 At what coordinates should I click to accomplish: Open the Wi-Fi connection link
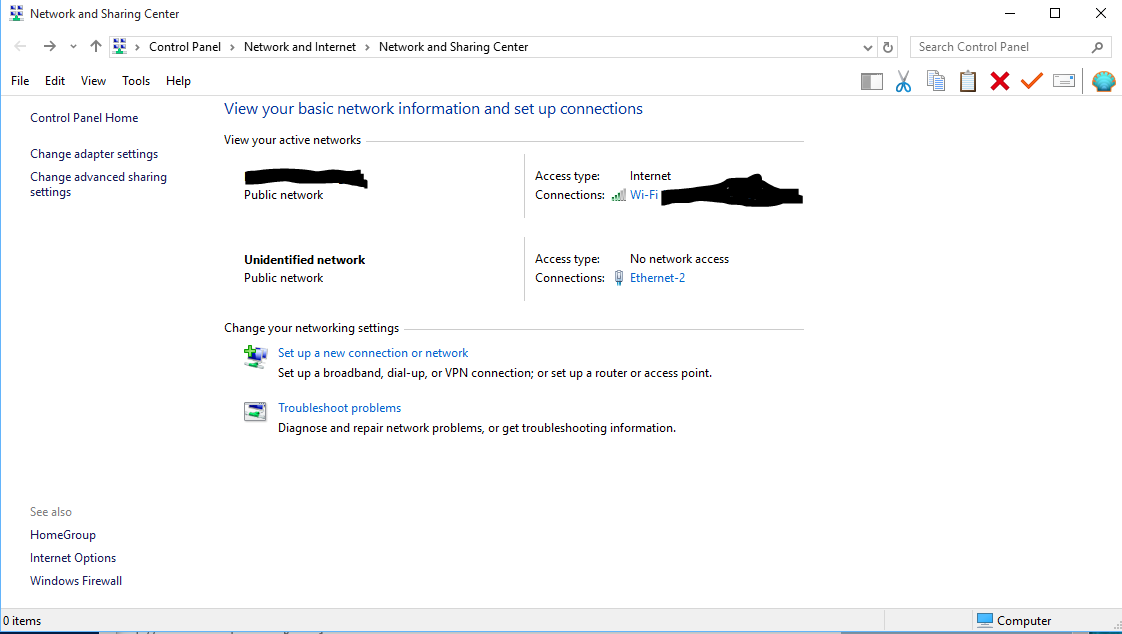point(644,195)
